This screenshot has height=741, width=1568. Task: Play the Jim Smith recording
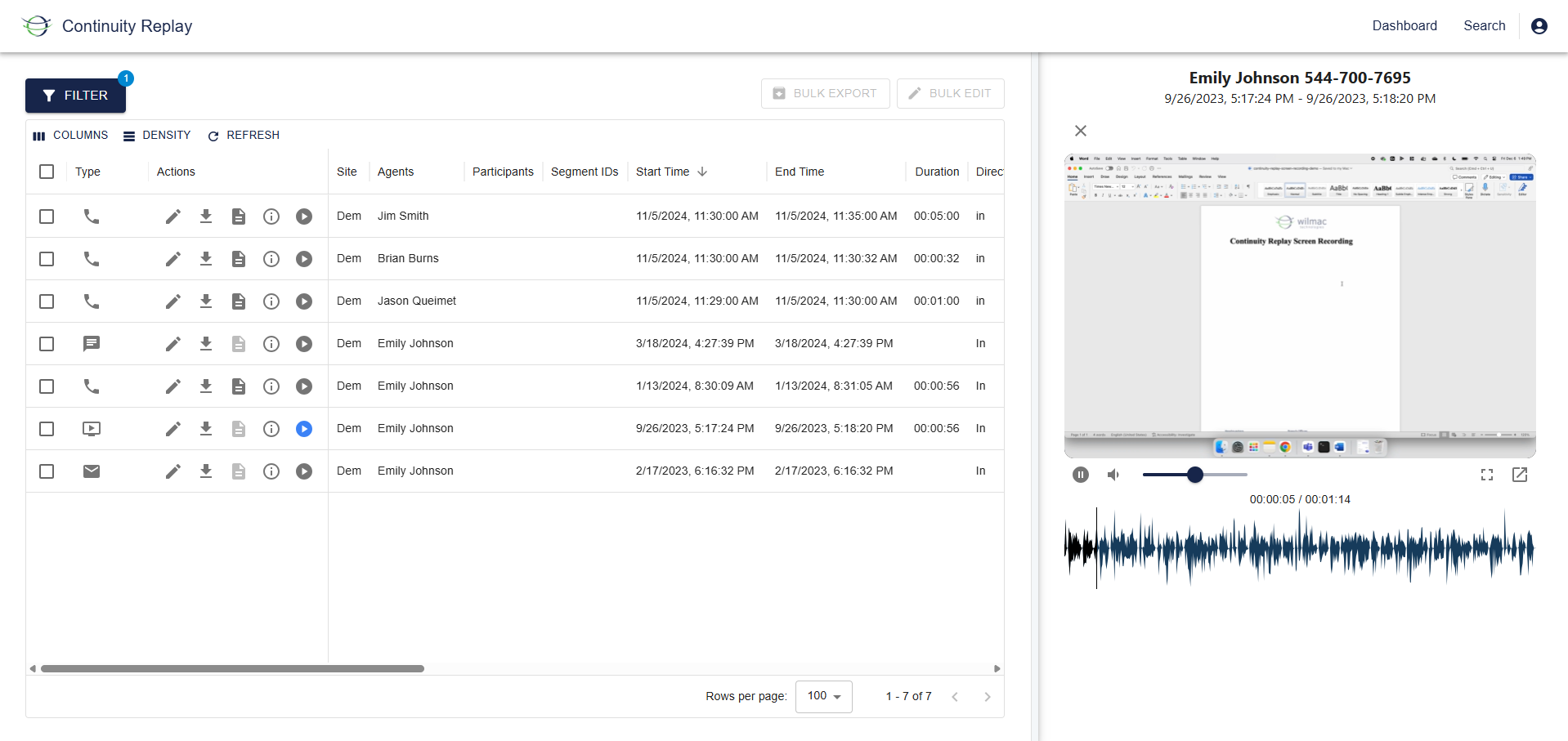[304, 216]
